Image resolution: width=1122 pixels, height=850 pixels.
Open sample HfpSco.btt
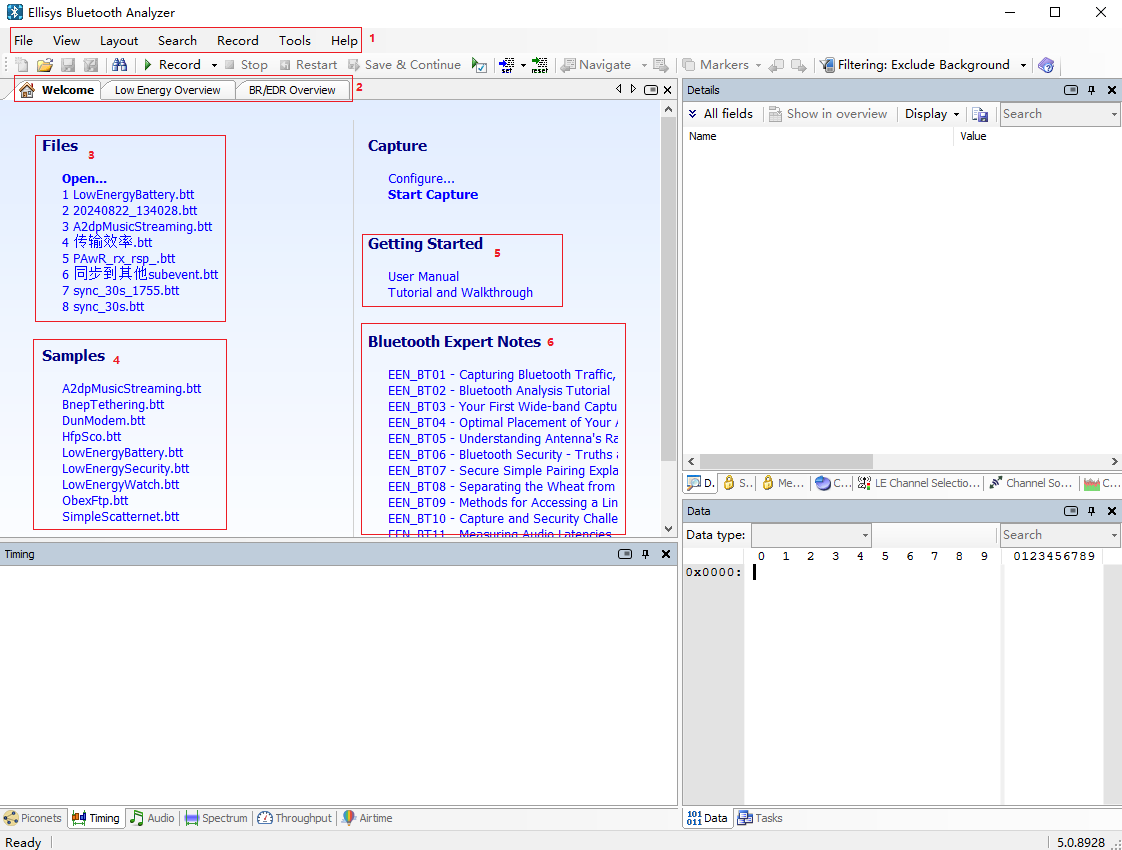92,436
